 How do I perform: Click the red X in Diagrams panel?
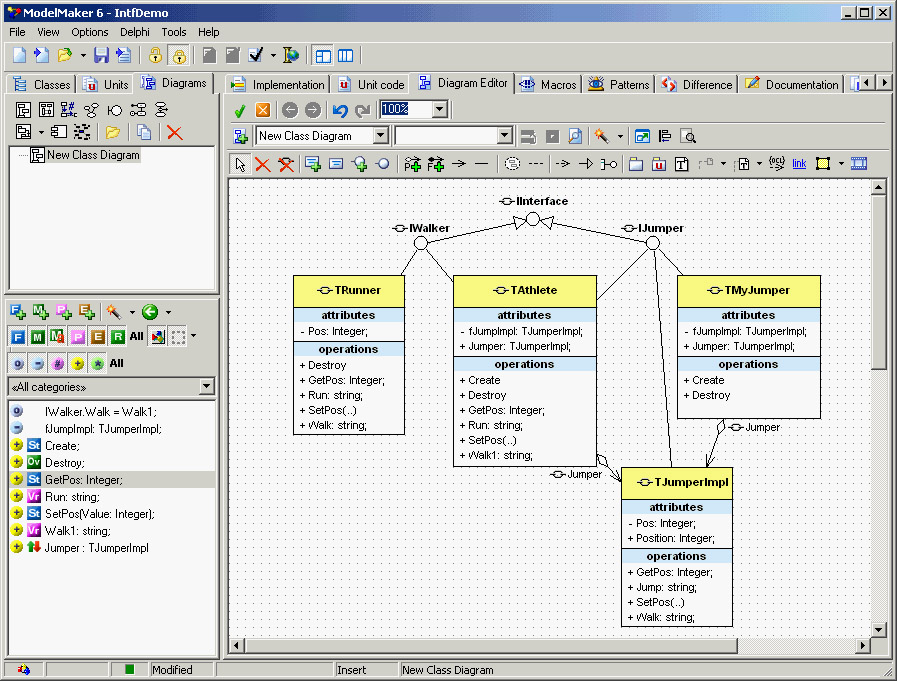tap(174, 132)
